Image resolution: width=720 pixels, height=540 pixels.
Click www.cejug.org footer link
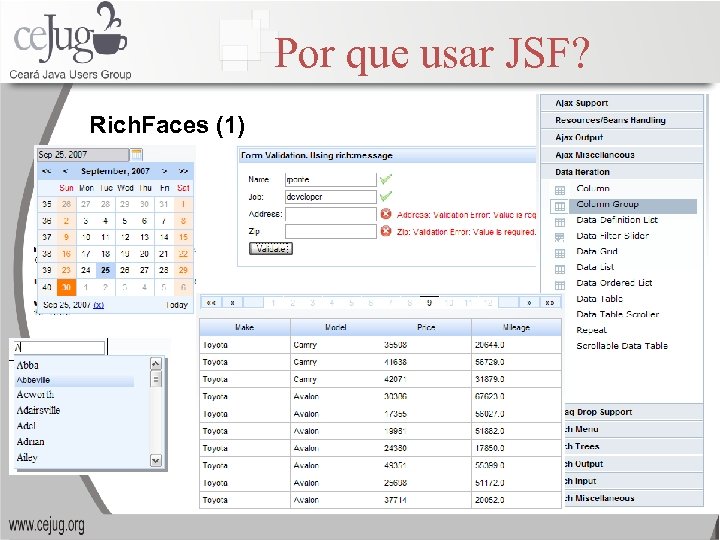47,525
